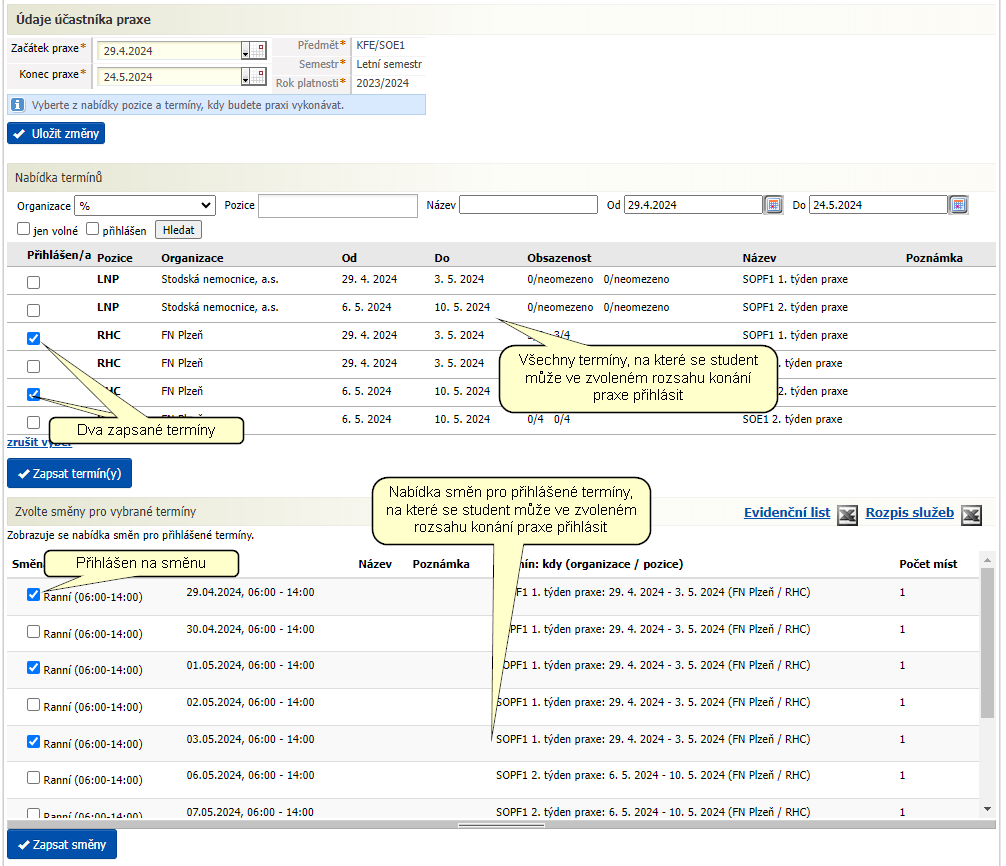Open the Evidenční list link
1006x866 pixels.
[x=787, y=513]
